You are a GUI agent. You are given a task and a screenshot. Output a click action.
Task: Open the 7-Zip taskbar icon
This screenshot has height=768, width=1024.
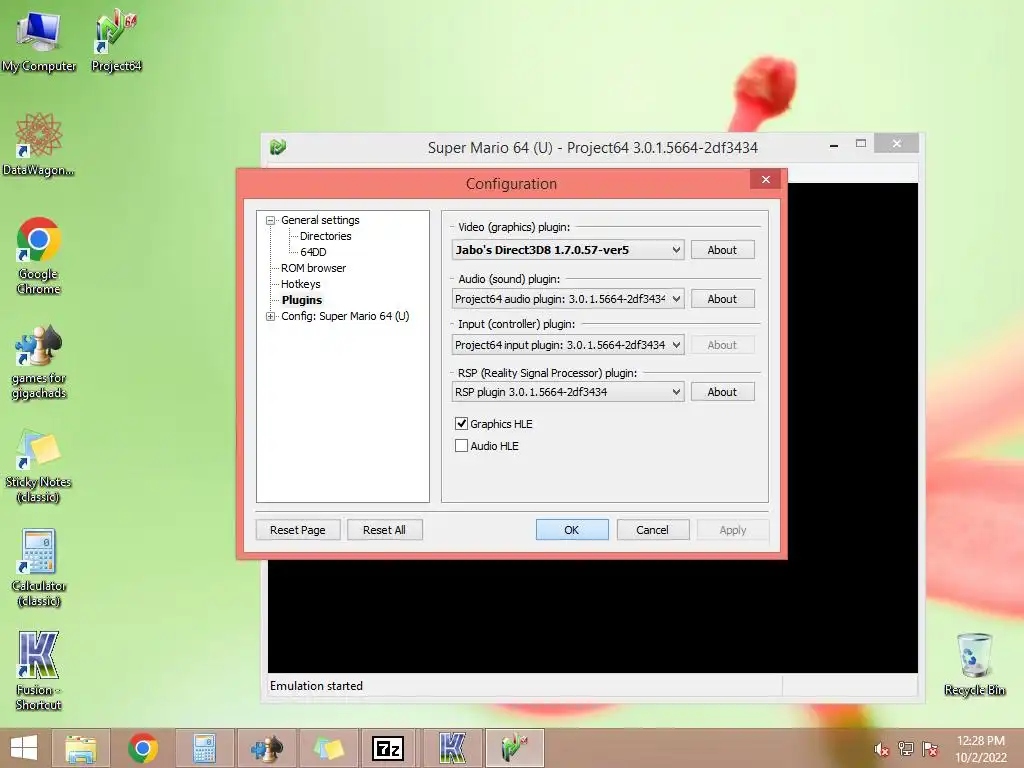tap(389, 748)
